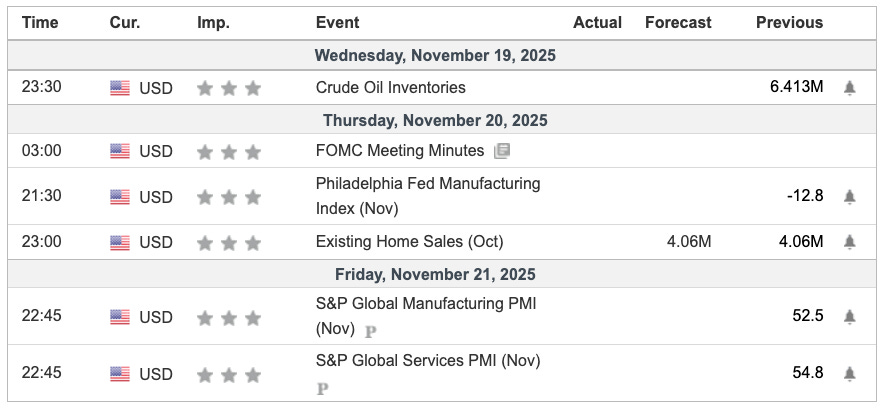Click importance stars for FOMC Meeting Minutes
Screen dimensions: 886x414
click(229, 152)
